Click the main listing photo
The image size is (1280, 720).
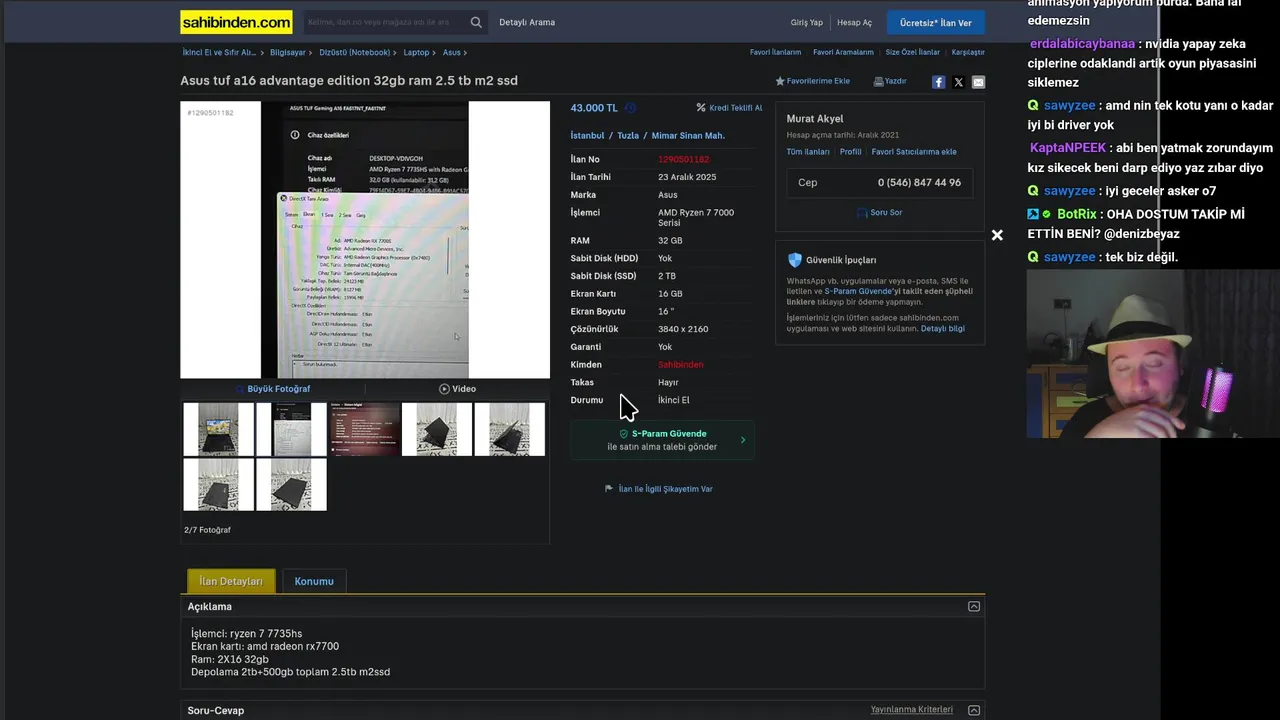pyautogui.click(x=365, y=240)
